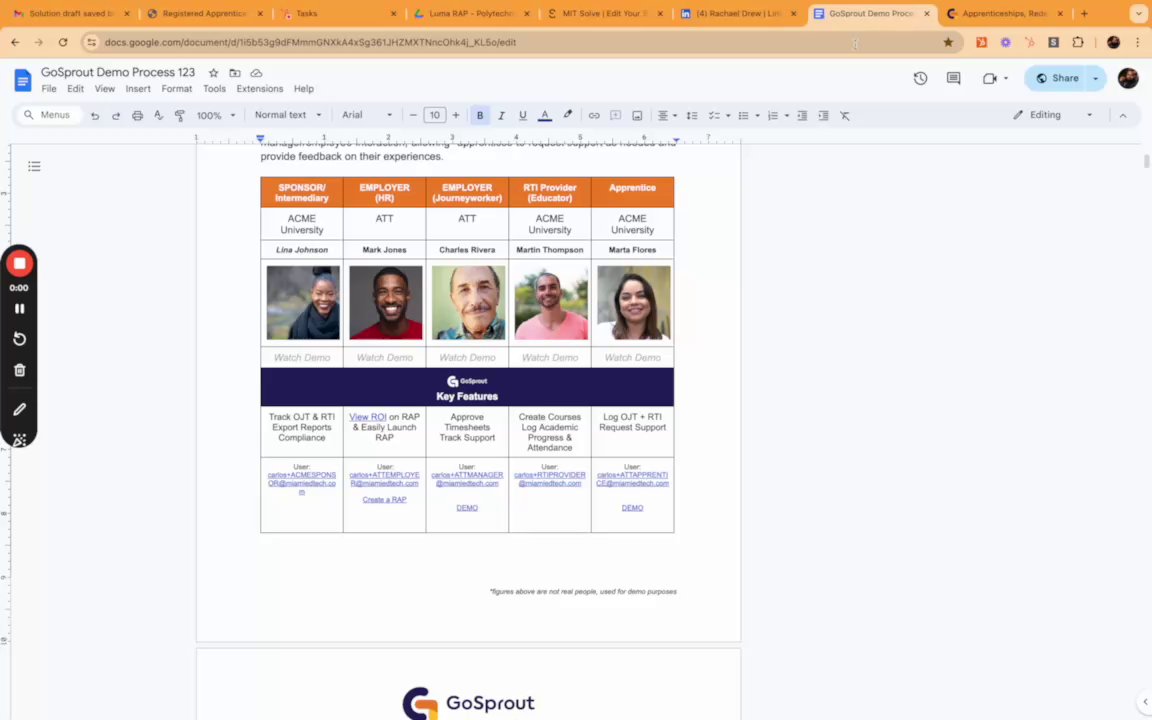Screen dimensions: 1152x720
Task: Click the font size field
Action: pos(434,115)
